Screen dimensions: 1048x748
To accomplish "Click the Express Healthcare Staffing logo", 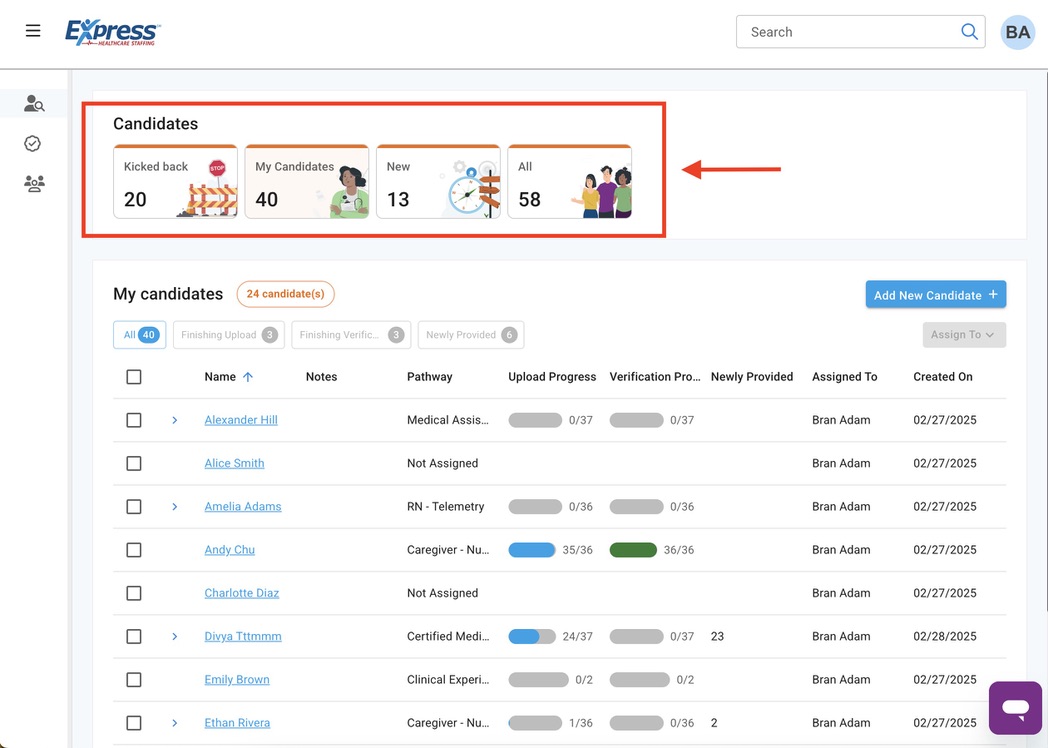I will [112, 32].
